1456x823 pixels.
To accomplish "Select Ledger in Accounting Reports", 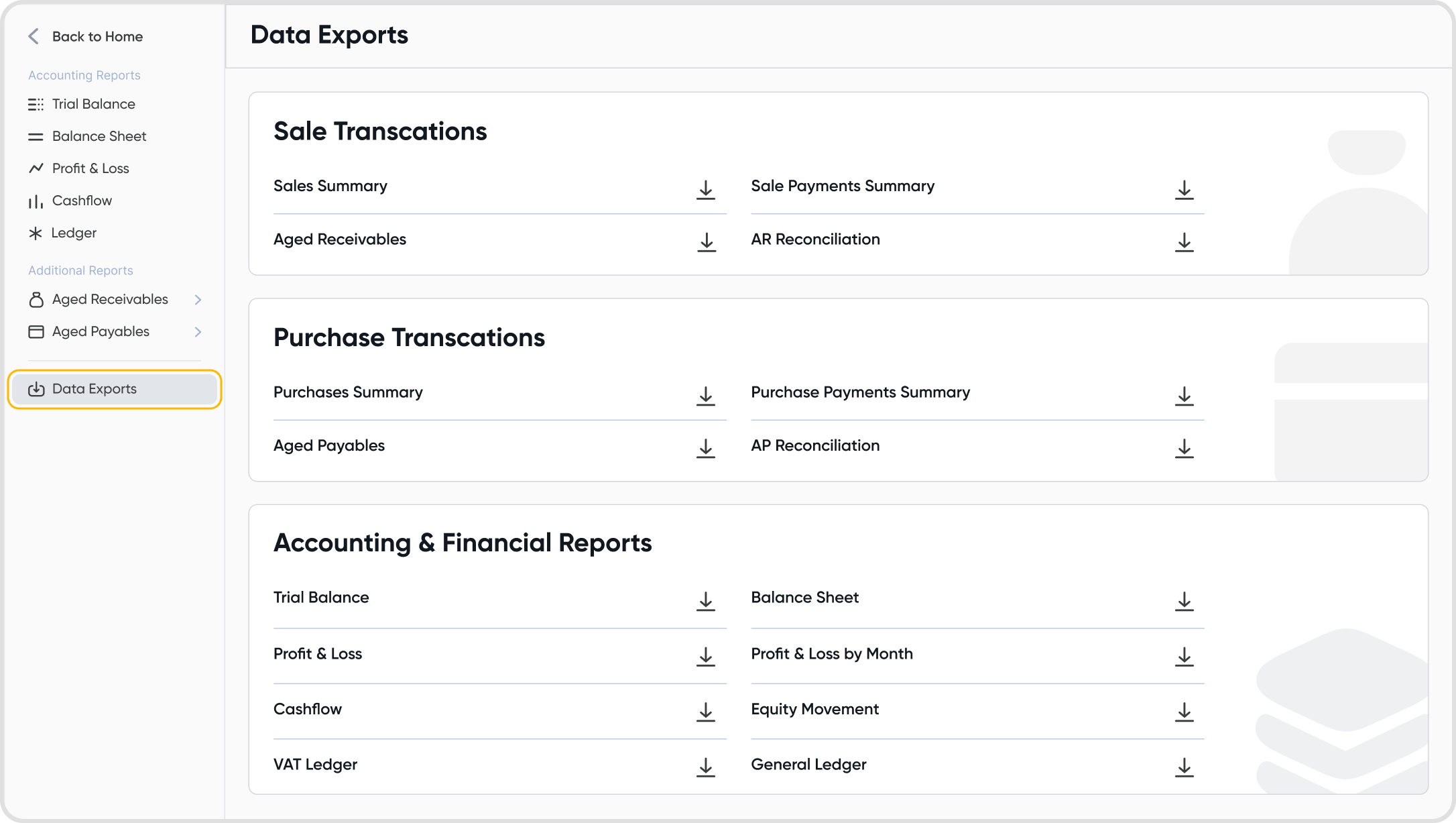I will pos(74,233).
